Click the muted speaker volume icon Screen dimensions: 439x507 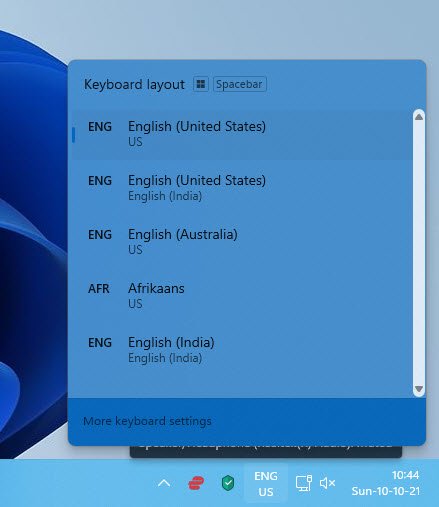[327, 483]
